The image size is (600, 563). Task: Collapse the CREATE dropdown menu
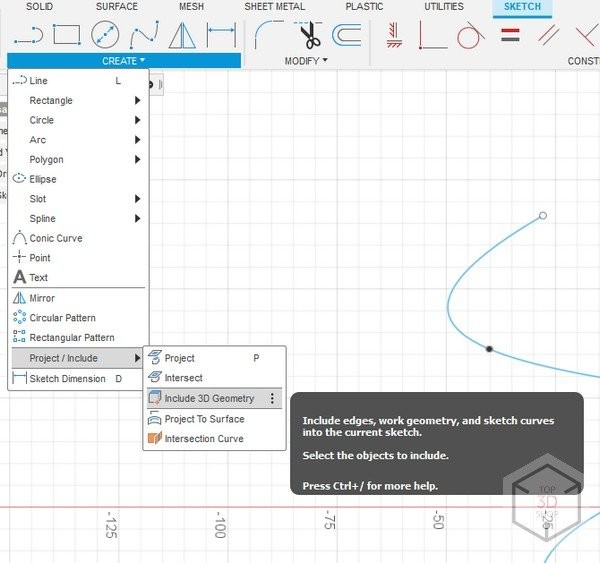[x=124, y=61]
